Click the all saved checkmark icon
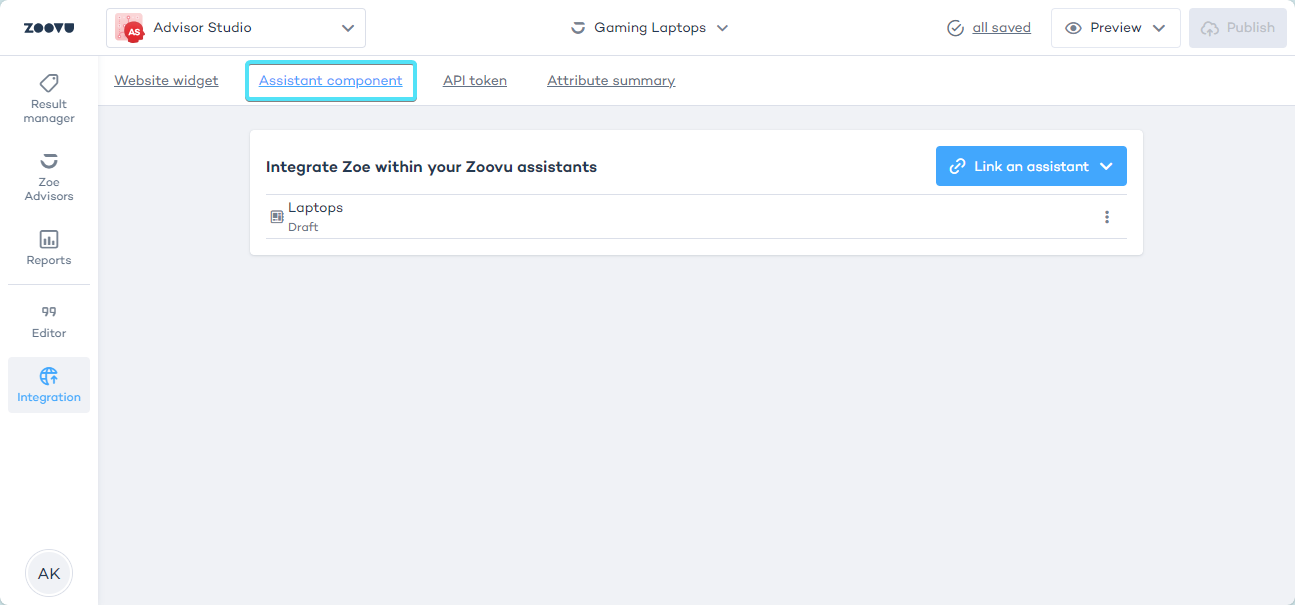Viewport: 1295px width, 605px height. point(955,28)
